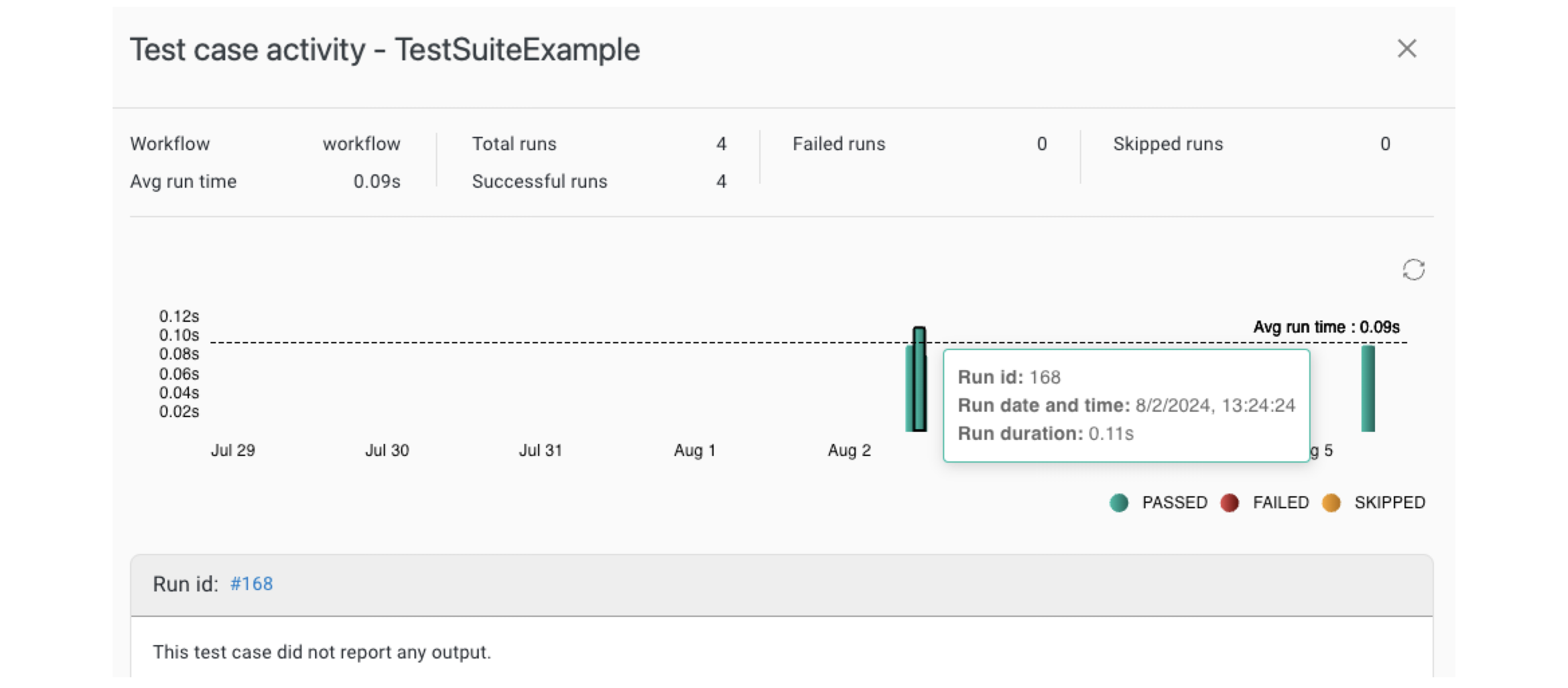Click the Jul 31 axis date label
This screenshot has height=688, width=1568.
click(x=540, y=450)
